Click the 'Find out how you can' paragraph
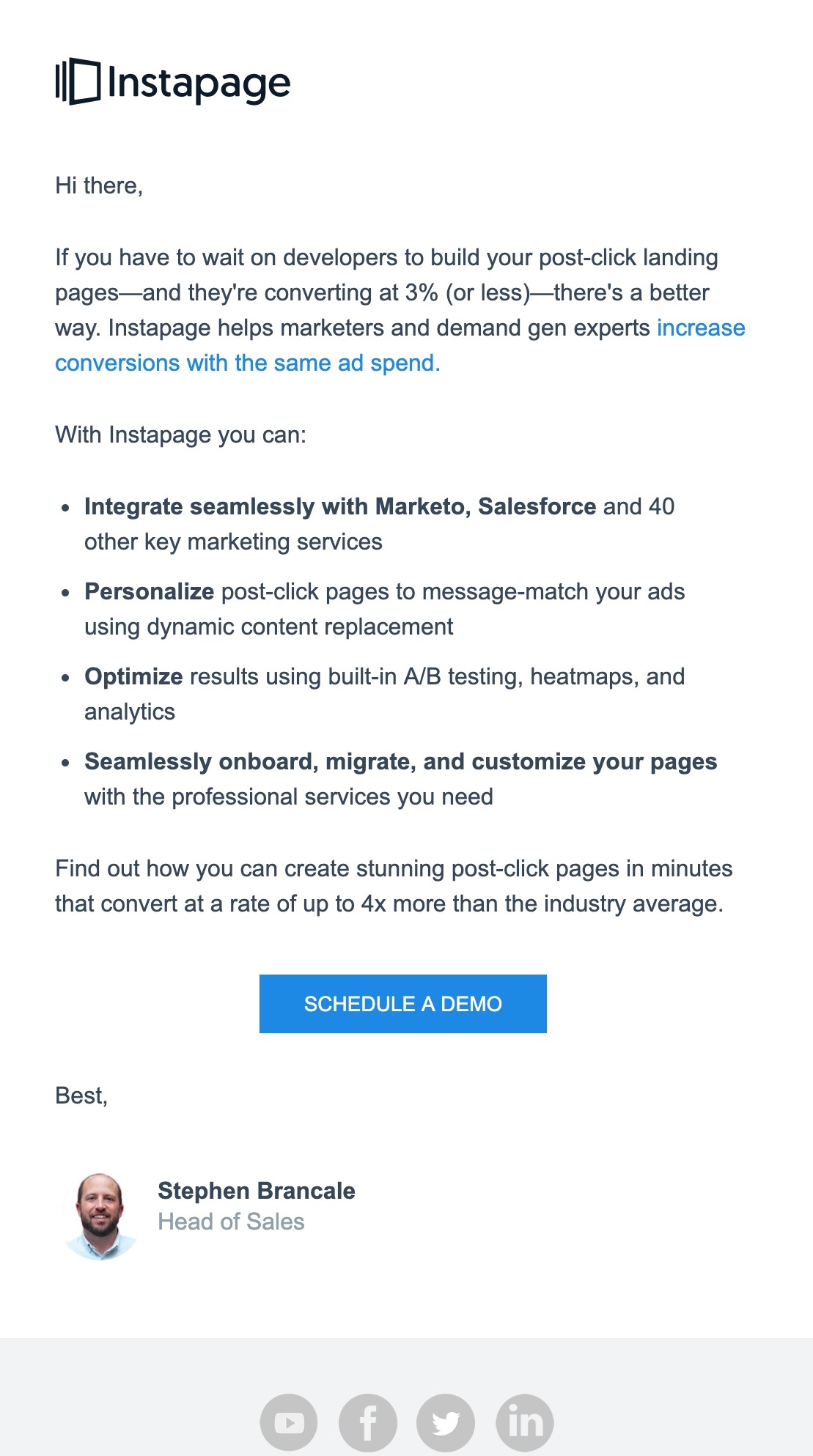This screenshot has width=813, height=1456. pos(394,886)
